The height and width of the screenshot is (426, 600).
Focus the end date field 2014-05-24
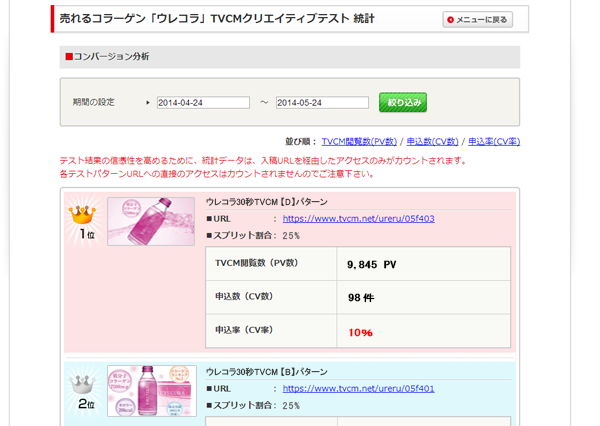tap(322, 102)
